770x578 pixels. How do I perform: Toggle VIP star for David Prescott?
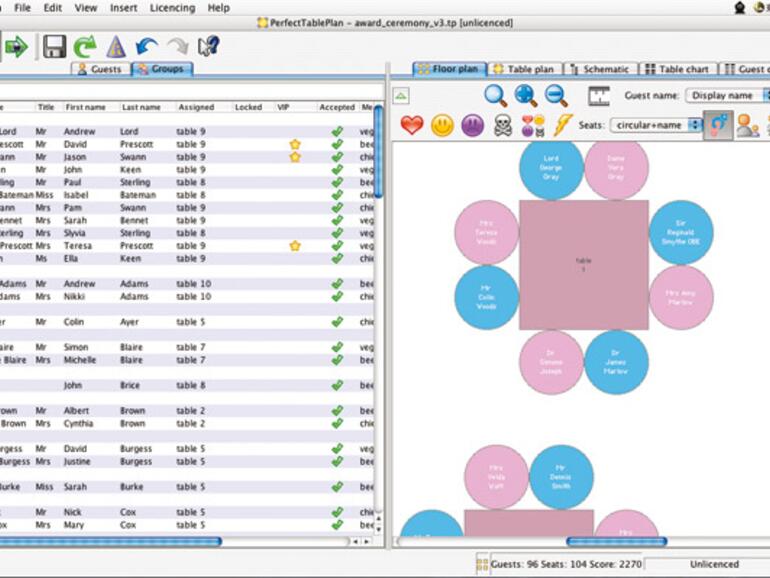(x=295, y=144)
